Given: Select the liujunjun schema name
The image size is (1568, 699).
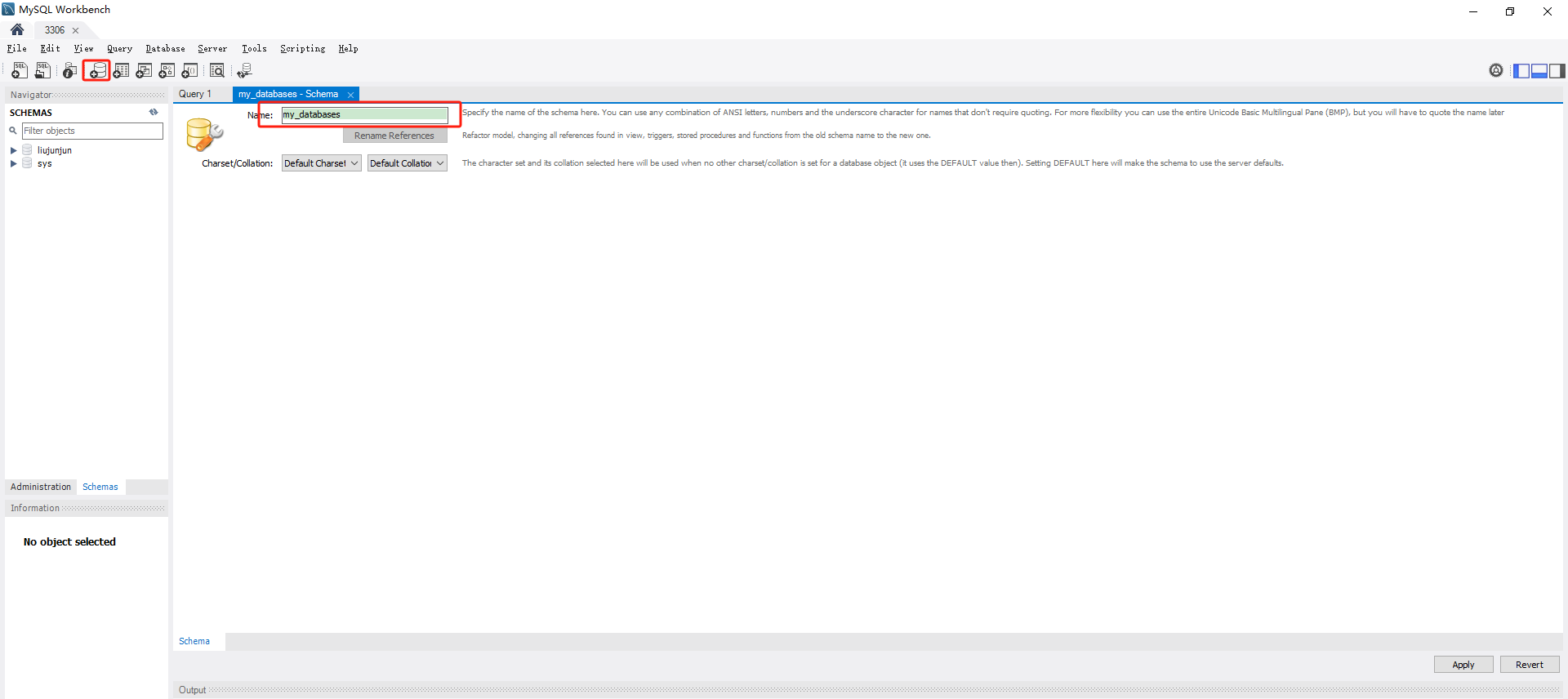Looking at the screenshot, I should point(55,150).
